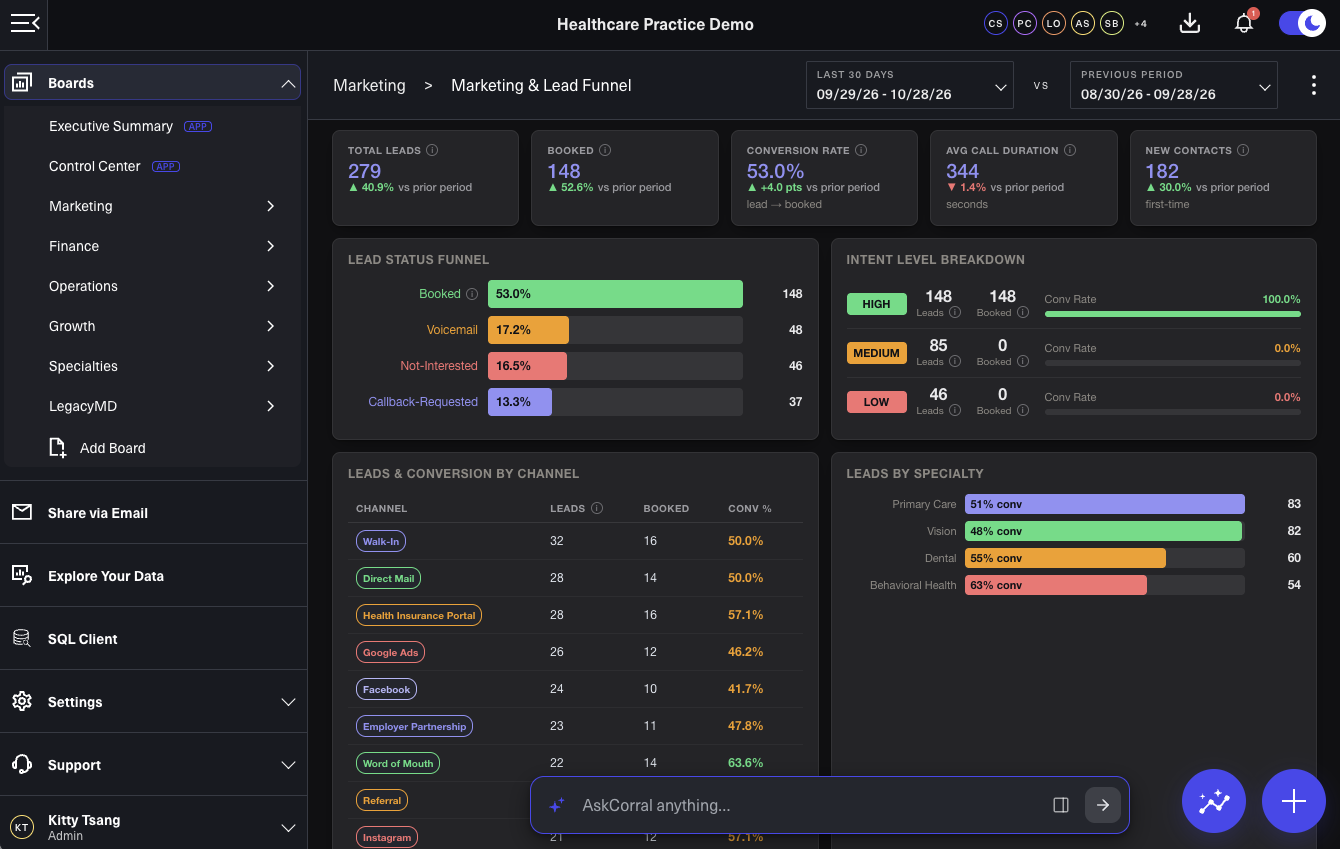Expand the Marketing submenu arrow
Screen dimensions: 1340x849
[x=270, y=206]
